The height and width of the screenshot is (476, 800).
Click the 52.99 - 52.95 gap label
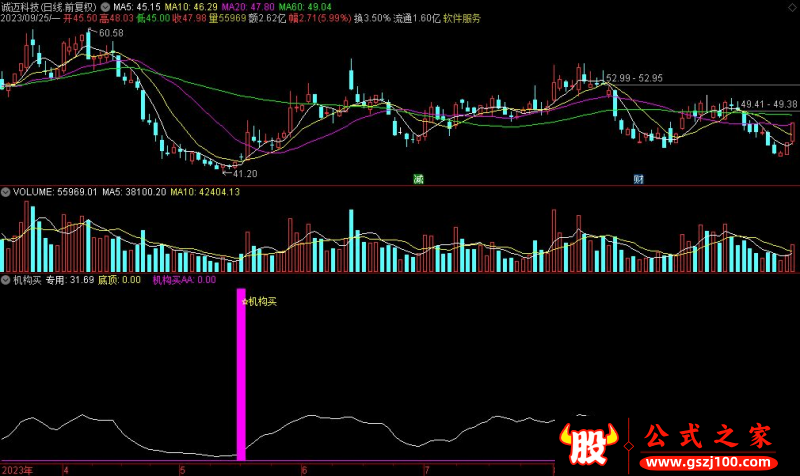click(634, 78)
